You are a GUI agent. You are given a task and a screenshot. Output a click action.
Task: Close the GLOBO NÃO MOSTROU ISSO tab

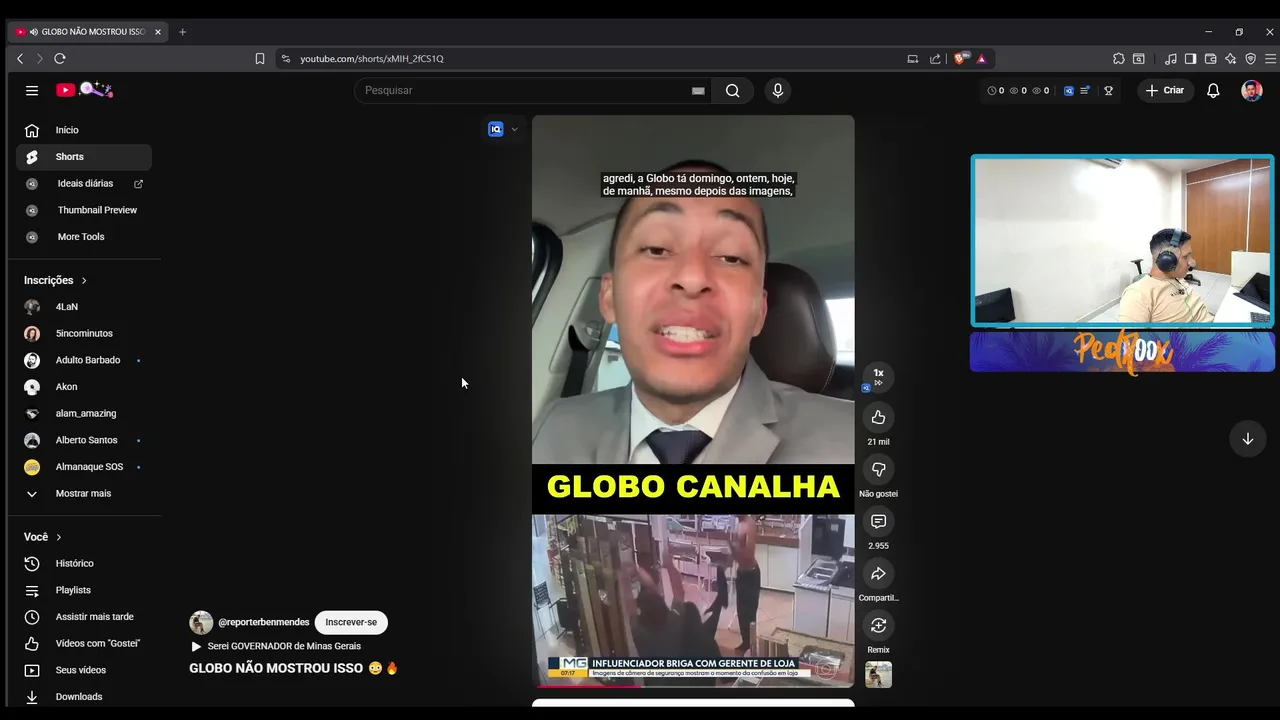pos(157,32)
